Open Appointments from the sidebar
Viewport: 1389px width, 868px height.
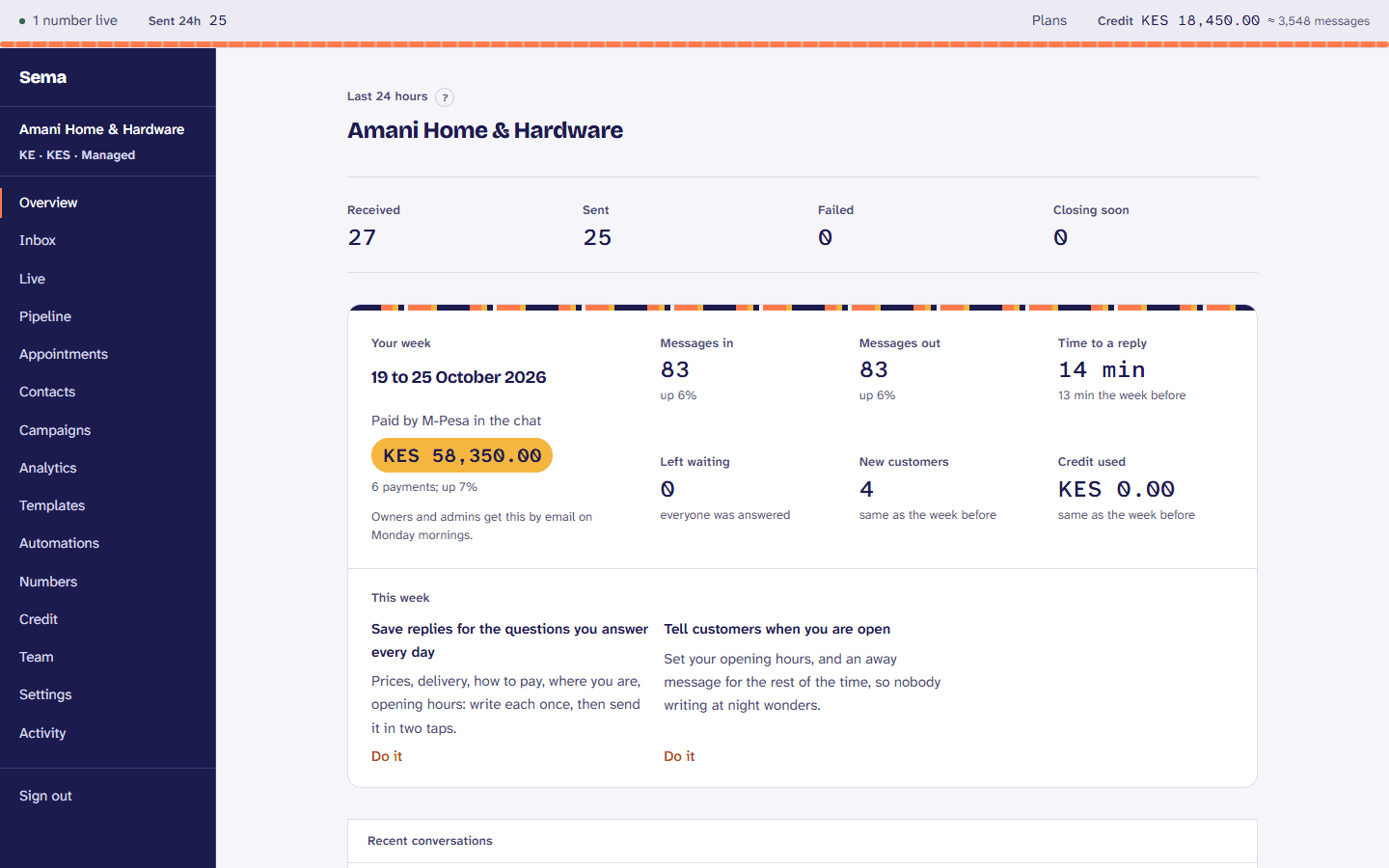(x=108, y=354)
